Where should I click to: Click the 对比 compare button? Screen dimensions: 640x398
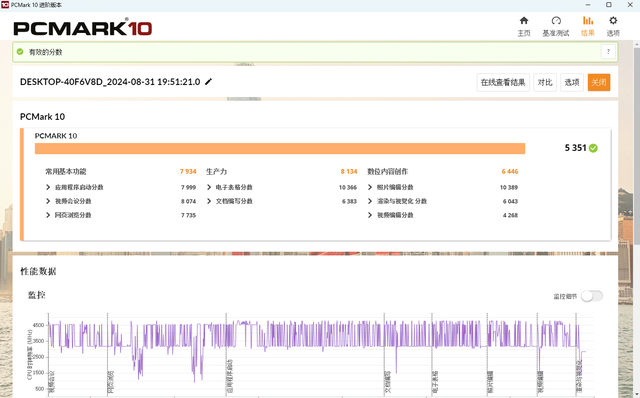pyautogui.click(x=545, y=82)
